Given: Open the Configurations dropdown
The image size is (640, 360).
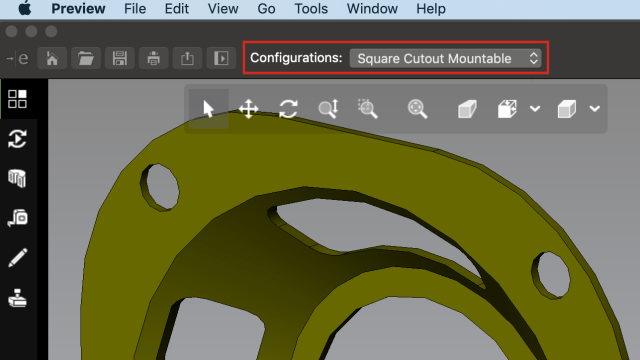Looking at the screenshot, I should point(446,58).
